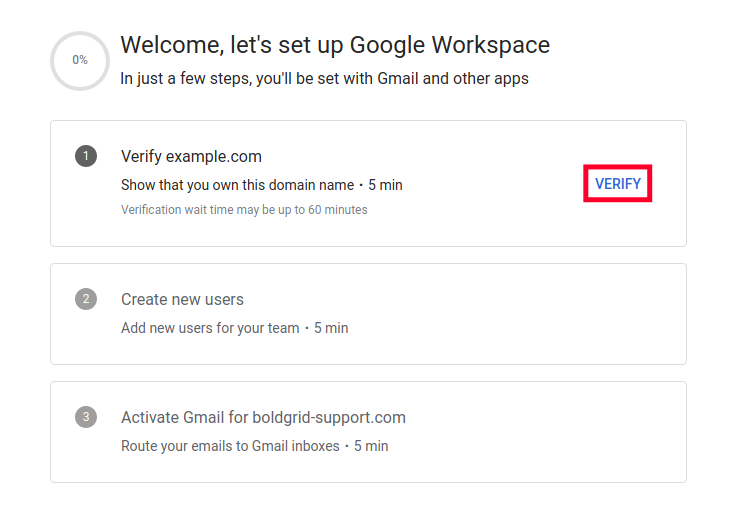Click the subtitle about Gmail and other apps
This screenshot has width=735, height=517.
tap(324, 78)
